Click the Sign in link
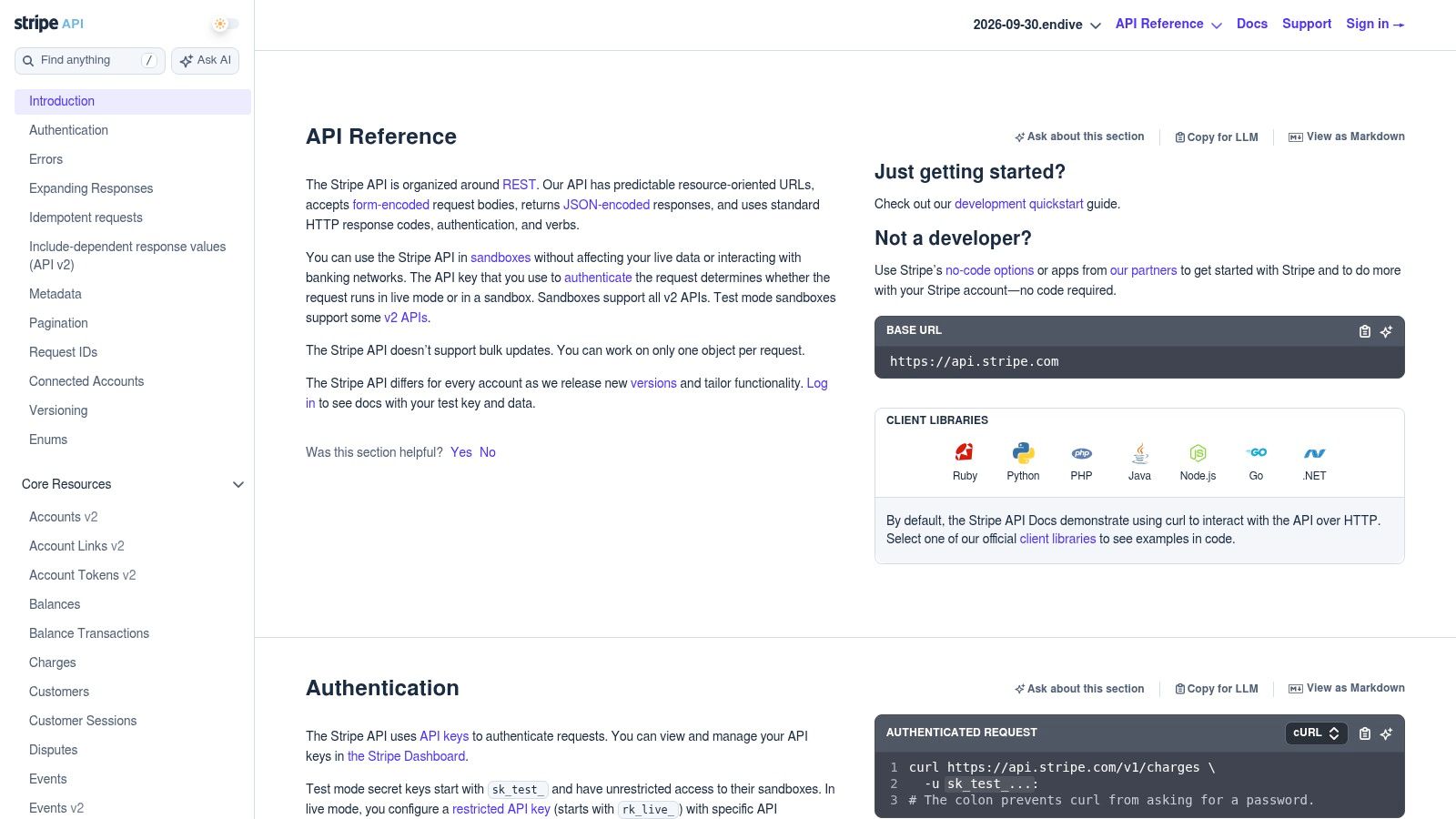1456x819 pixels. (x=1375, y=24)
